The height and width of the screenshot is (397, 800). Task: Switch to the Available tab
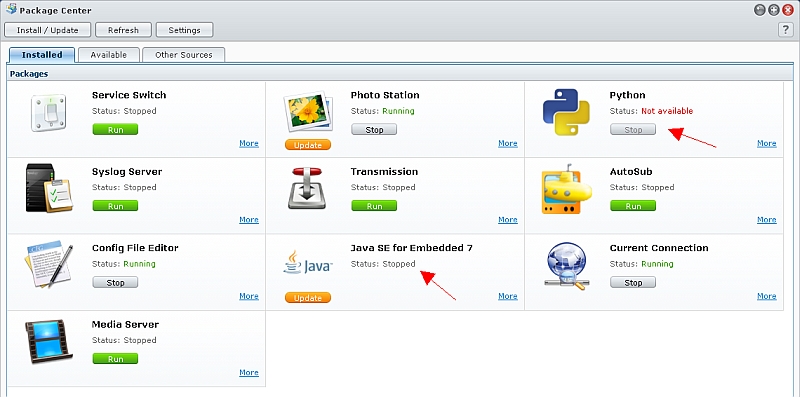click(109, 55)
